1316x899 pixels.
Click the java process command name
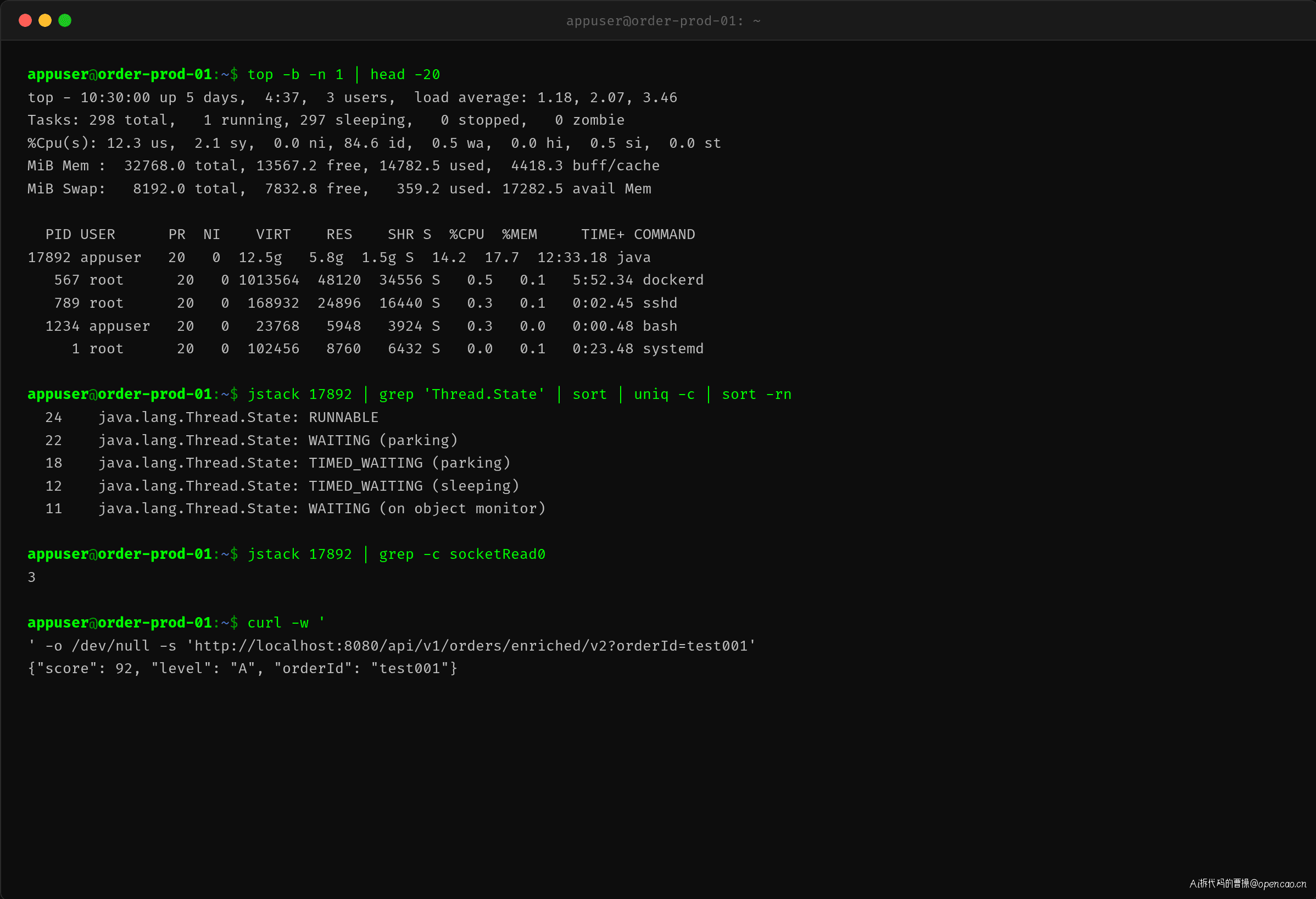coord(634,257)
